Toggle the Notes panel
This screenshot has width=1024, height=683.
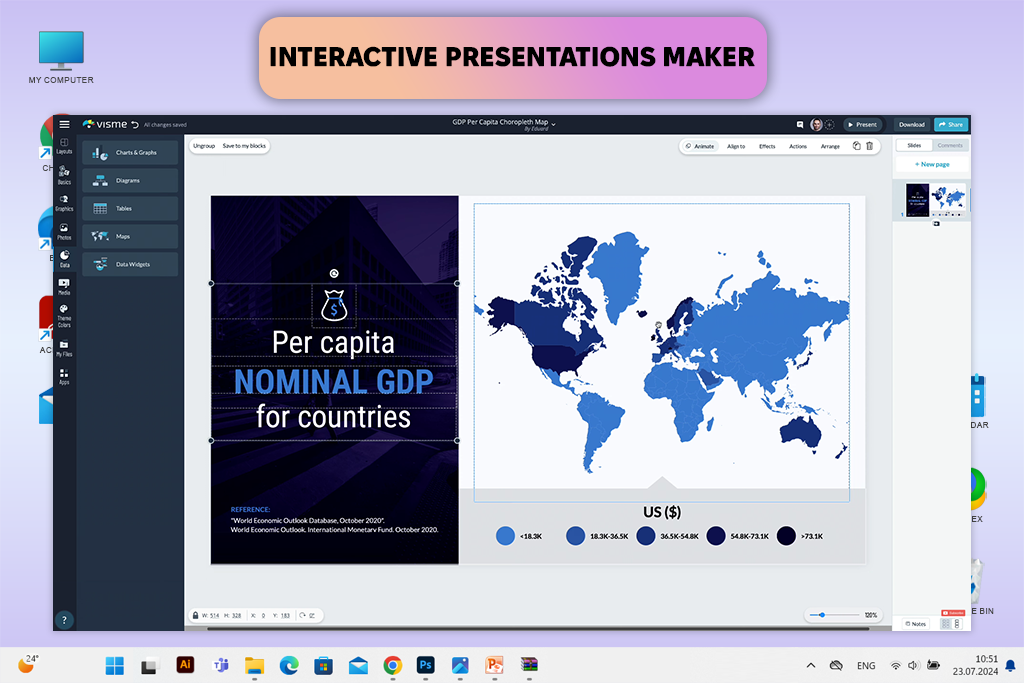tap(915, 624)
